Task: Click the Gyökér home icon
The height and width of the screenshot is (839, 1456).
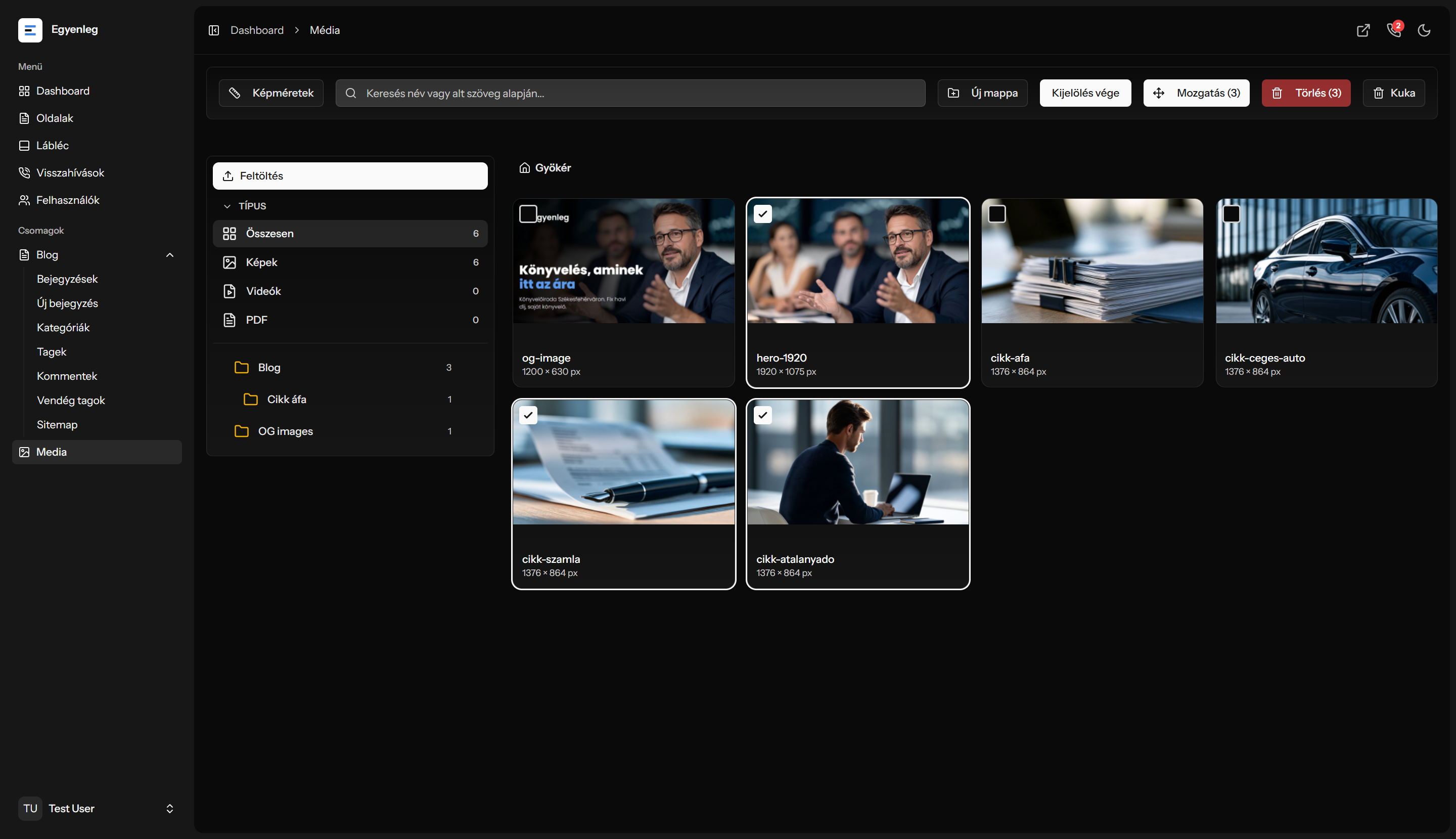Action: tap(524, 168)
